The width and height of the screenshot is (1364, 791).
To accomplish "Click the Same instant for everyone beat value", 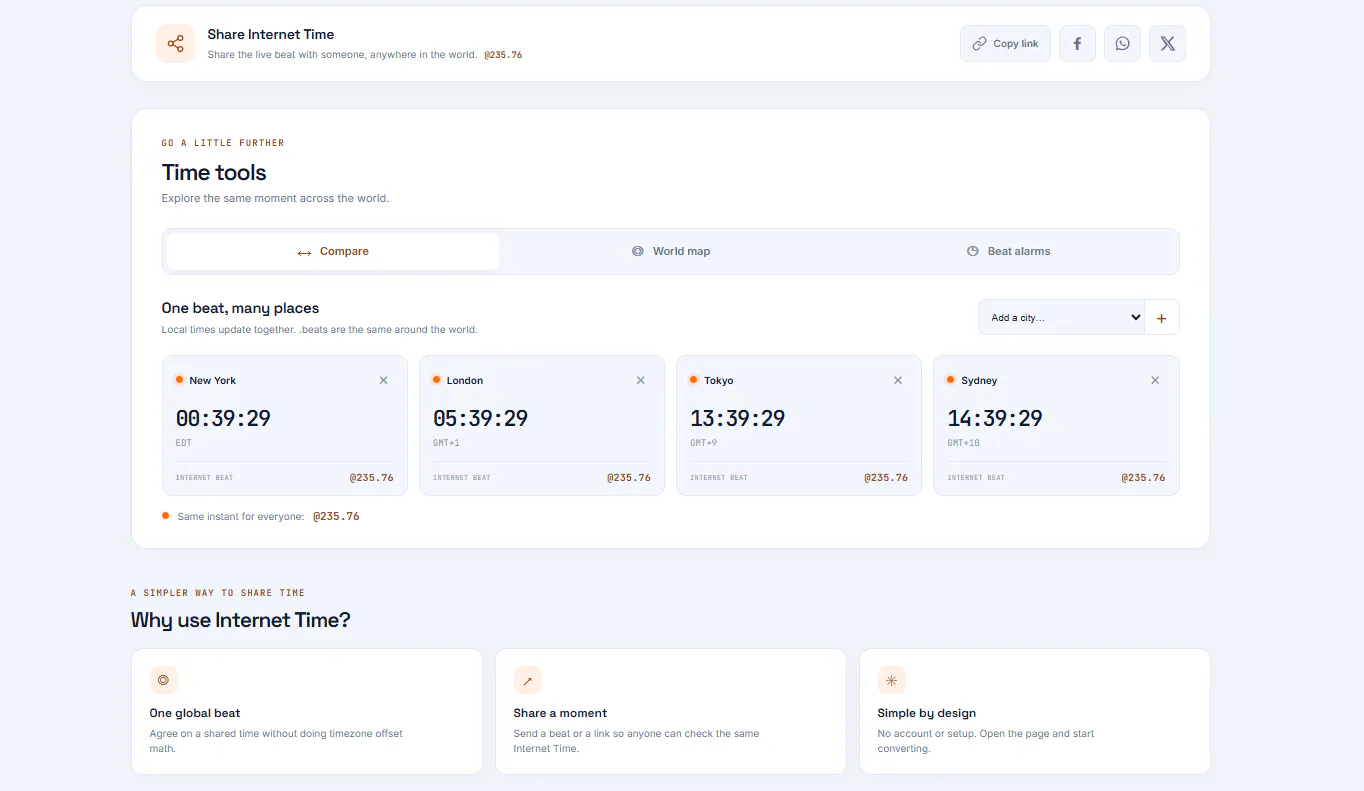I will pos(336,517).
